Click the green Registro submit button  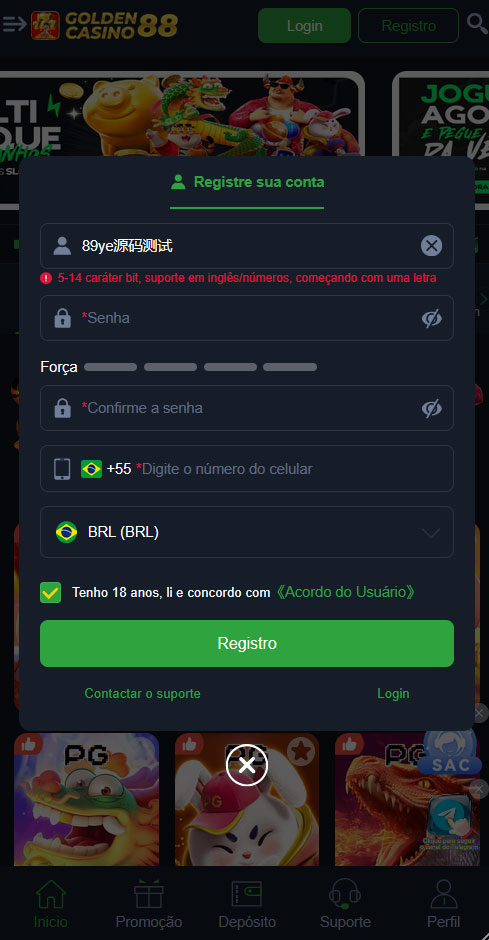coord(247,643)
